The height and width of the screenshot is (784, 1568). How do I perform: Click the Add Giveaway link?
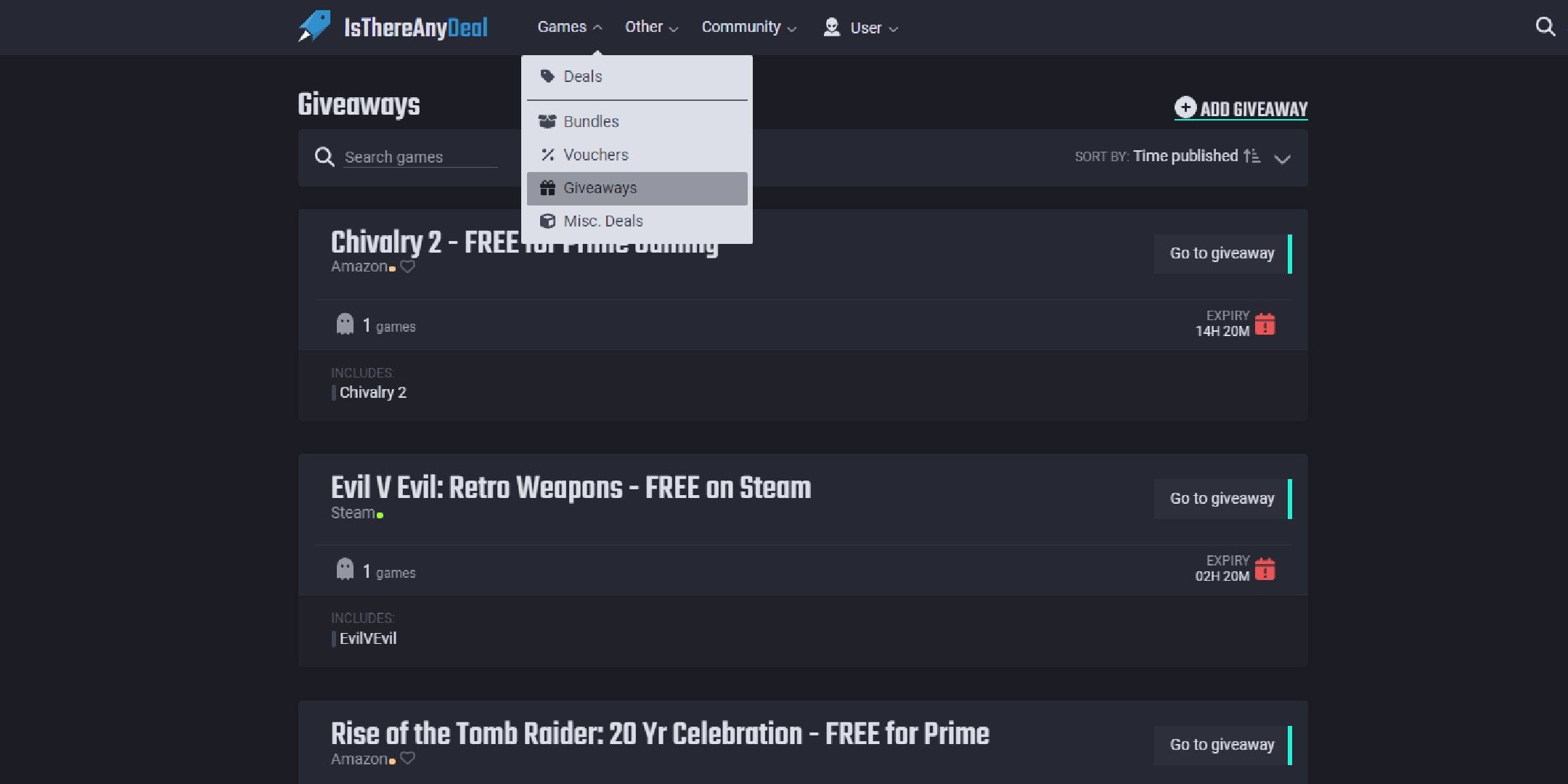(1241, 108)
